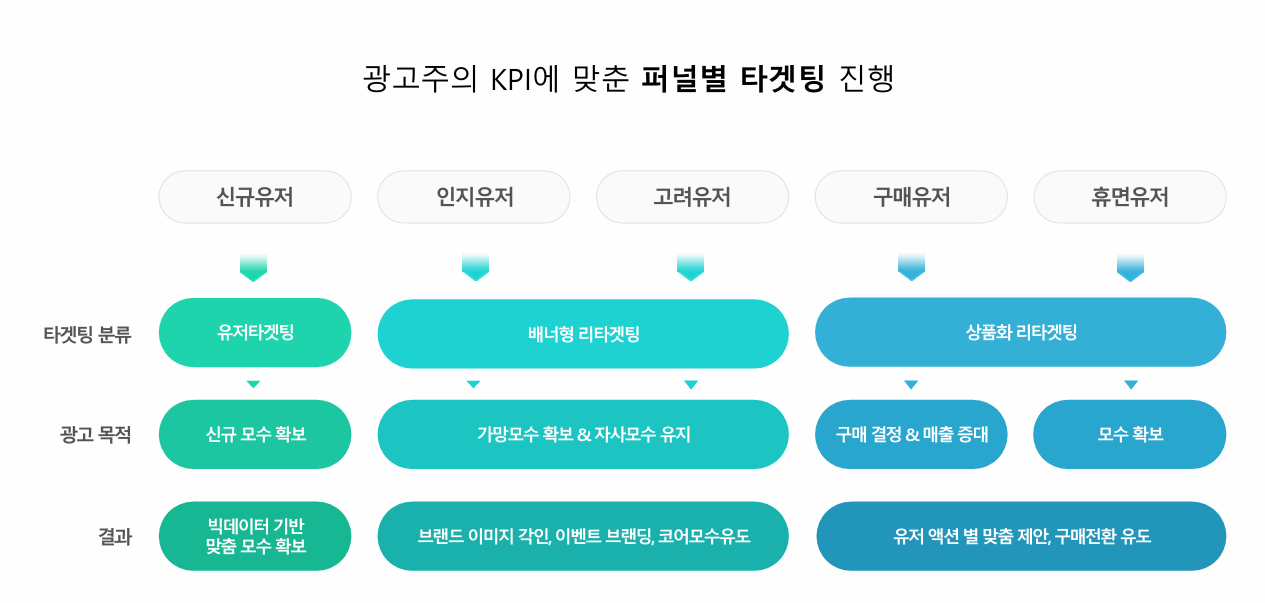Viewport: 1265px width, 603px height.
Task: Click the blue arrow icon under 구매유저
Action: click(x=911, y=268)
